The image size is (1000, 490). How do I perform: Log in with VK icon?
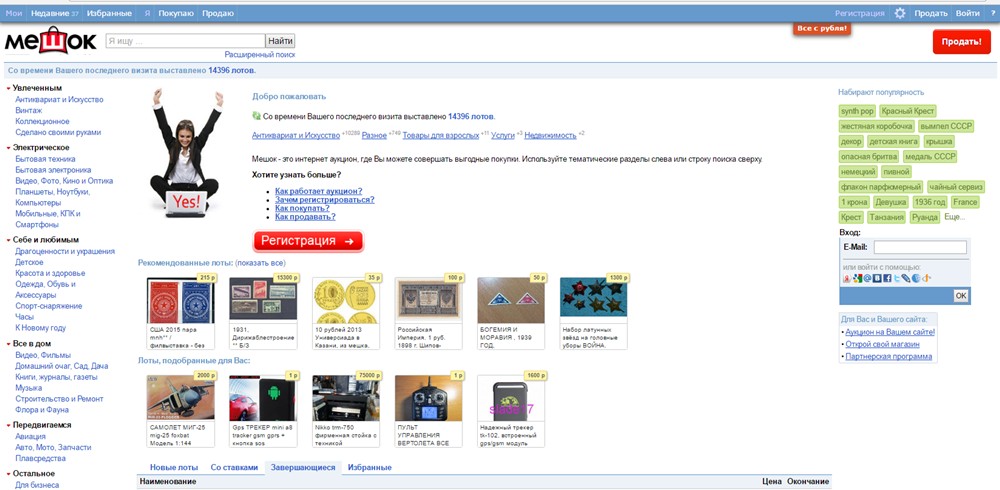tap(877, 278)
